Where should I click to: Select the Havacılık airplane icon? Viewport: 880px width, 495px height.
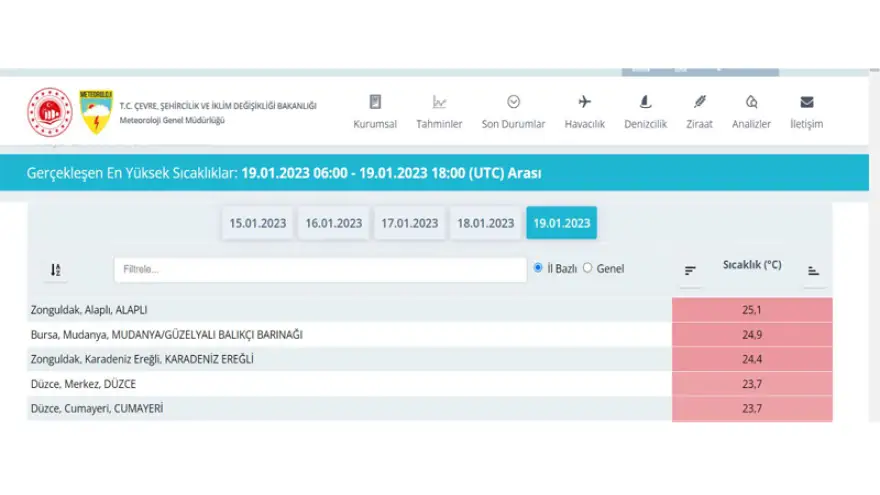tap(585, 102)
